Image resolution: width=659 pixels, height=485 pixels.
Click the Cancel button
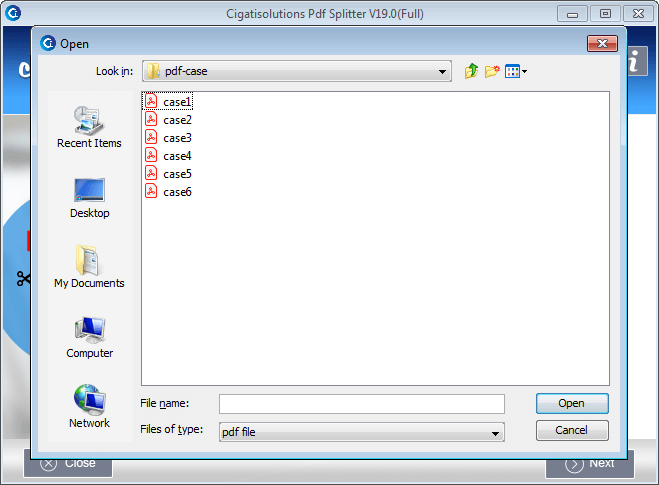pos(572,430)
